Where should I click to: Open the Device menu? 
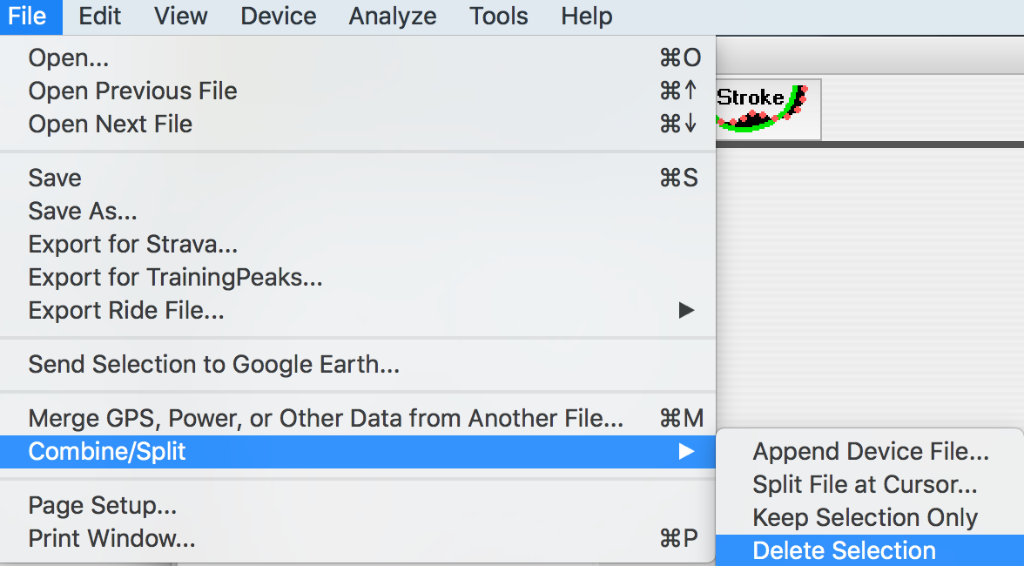point(278,16)
